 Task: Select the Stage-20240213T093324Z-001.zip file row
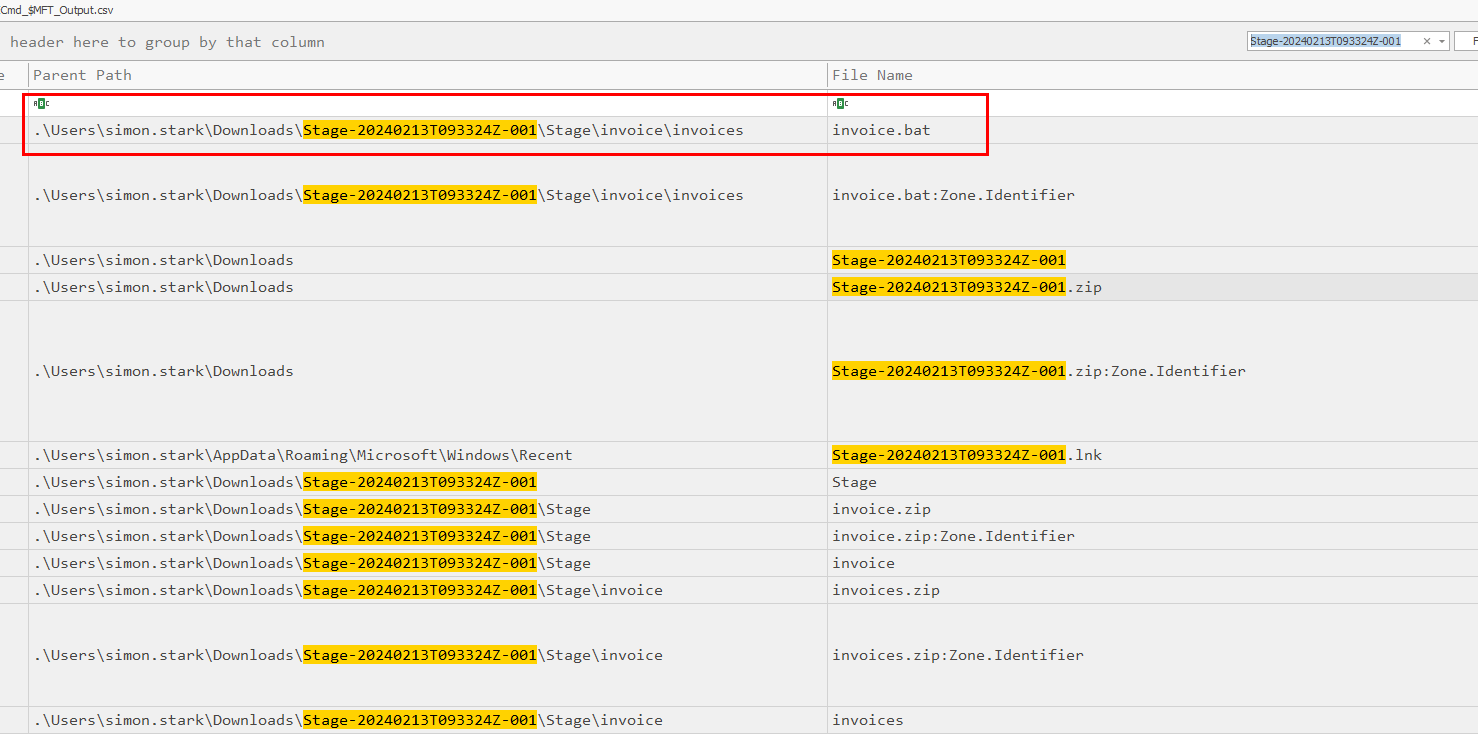pyautogui.click(x=966, y=287)
